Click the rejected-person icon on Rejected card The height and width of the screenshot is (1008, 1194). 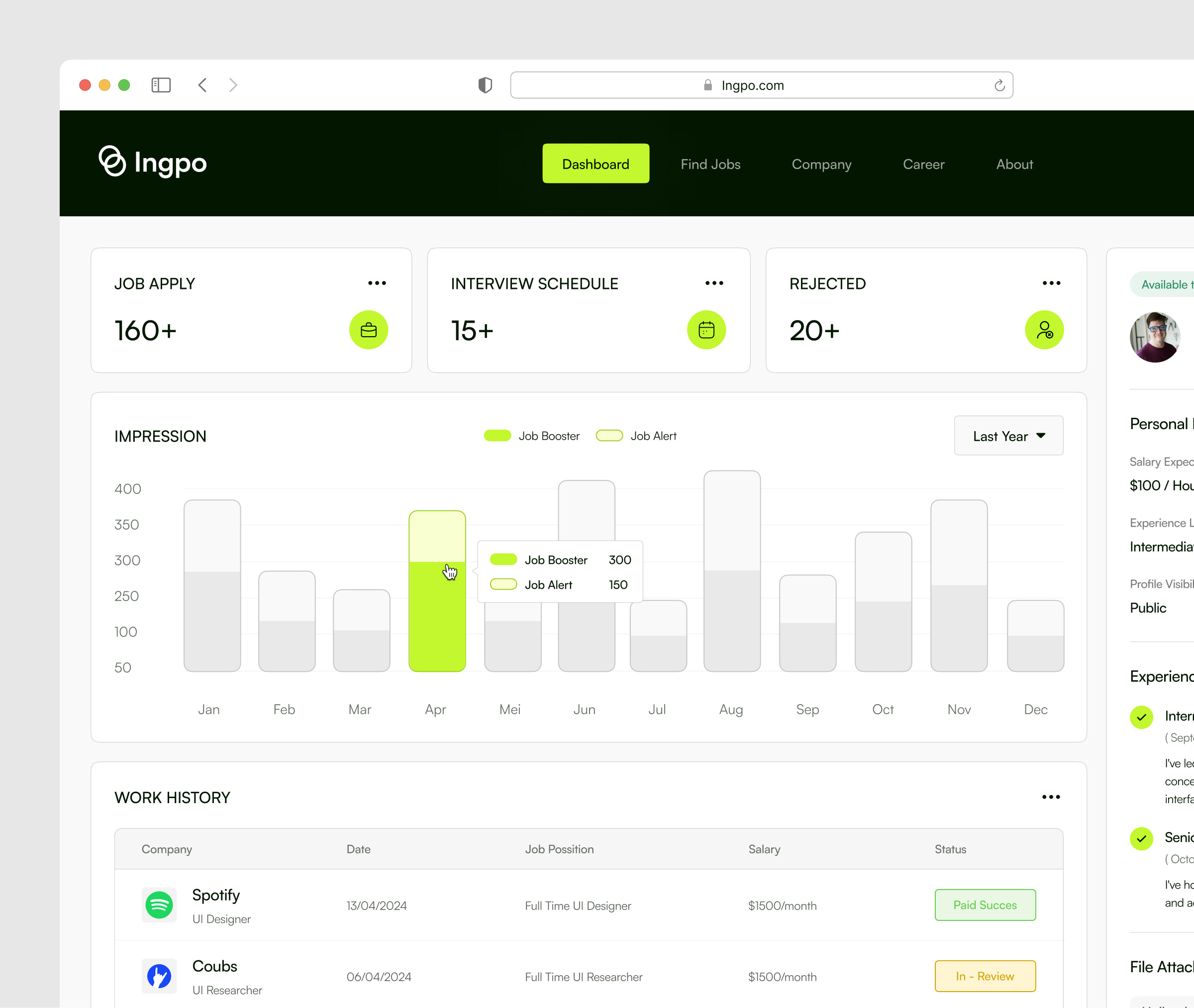[1045, 330]
